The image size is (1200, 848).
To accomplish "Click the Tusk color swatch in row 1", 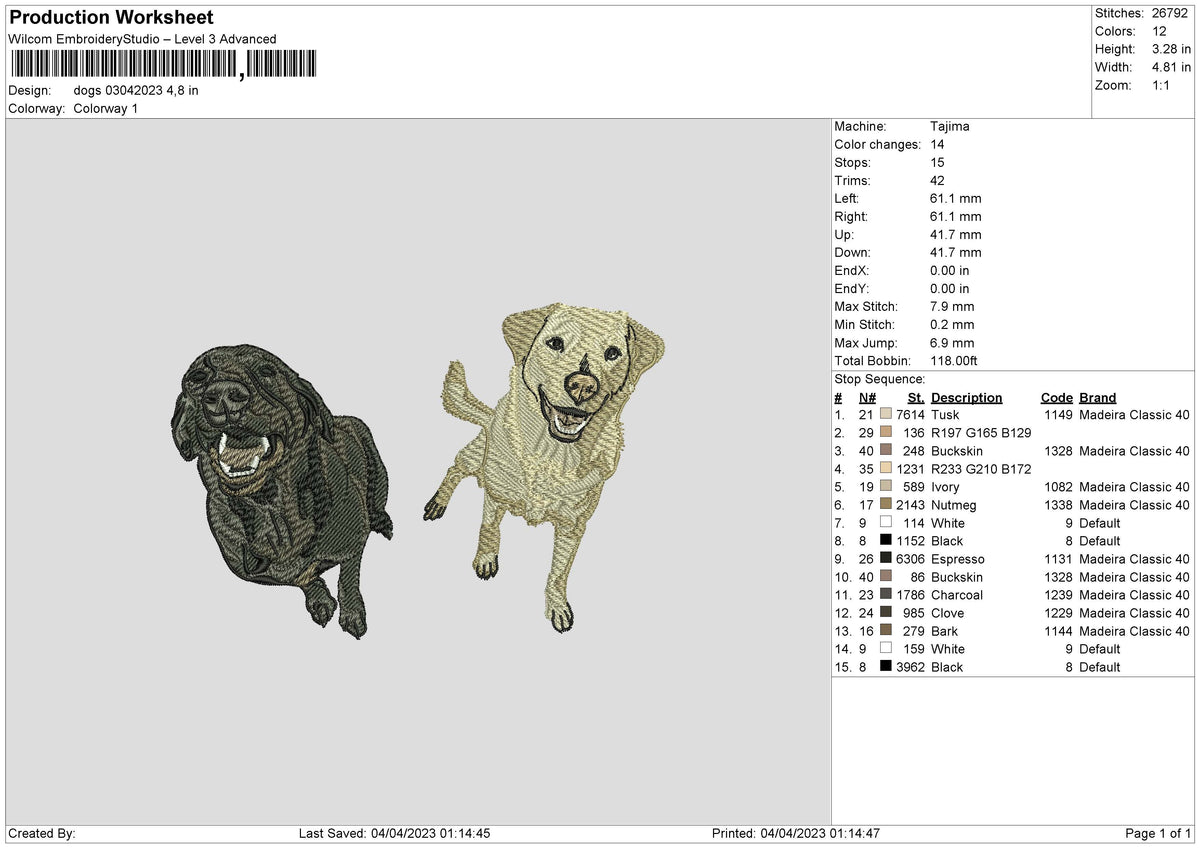I will tap(886, 414).
